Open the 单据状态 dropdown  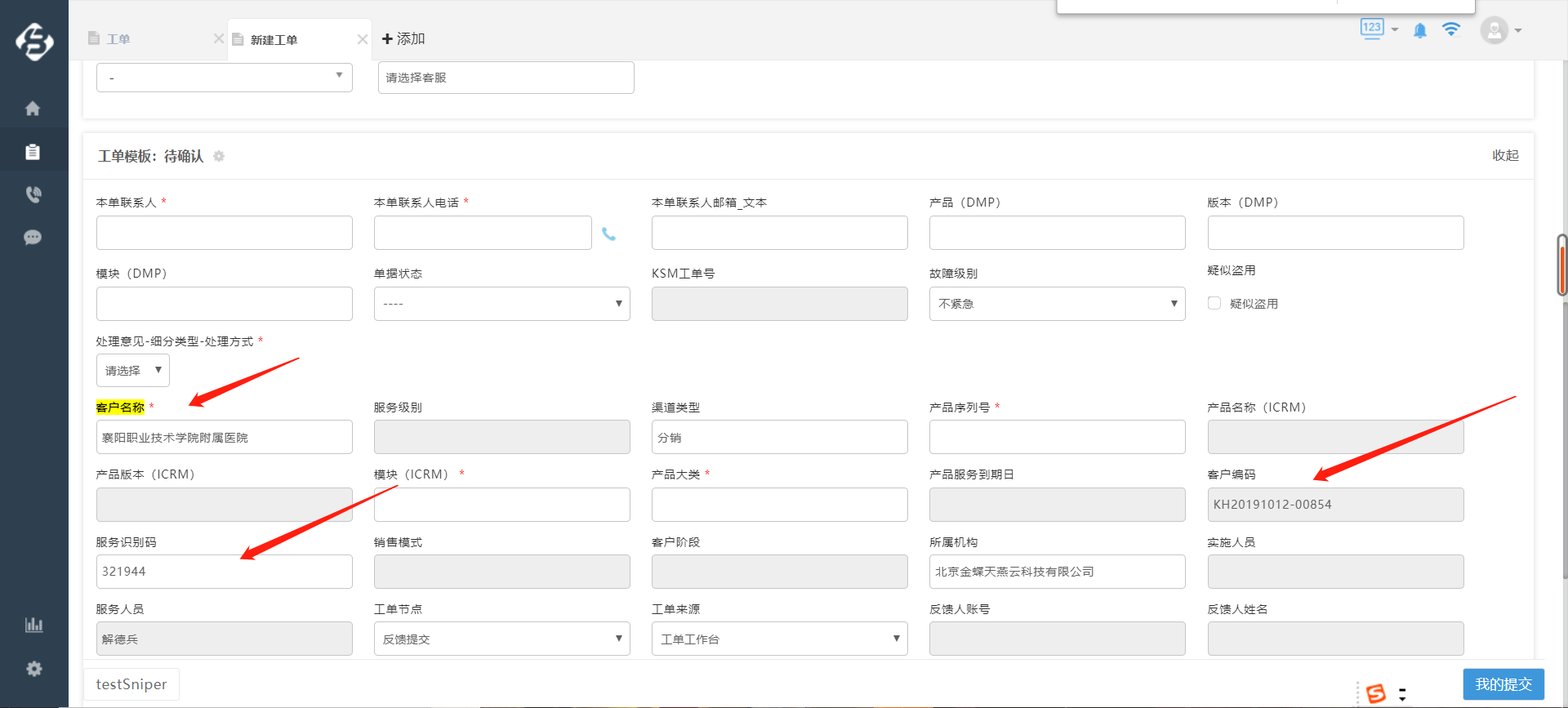tap(501, 304)
